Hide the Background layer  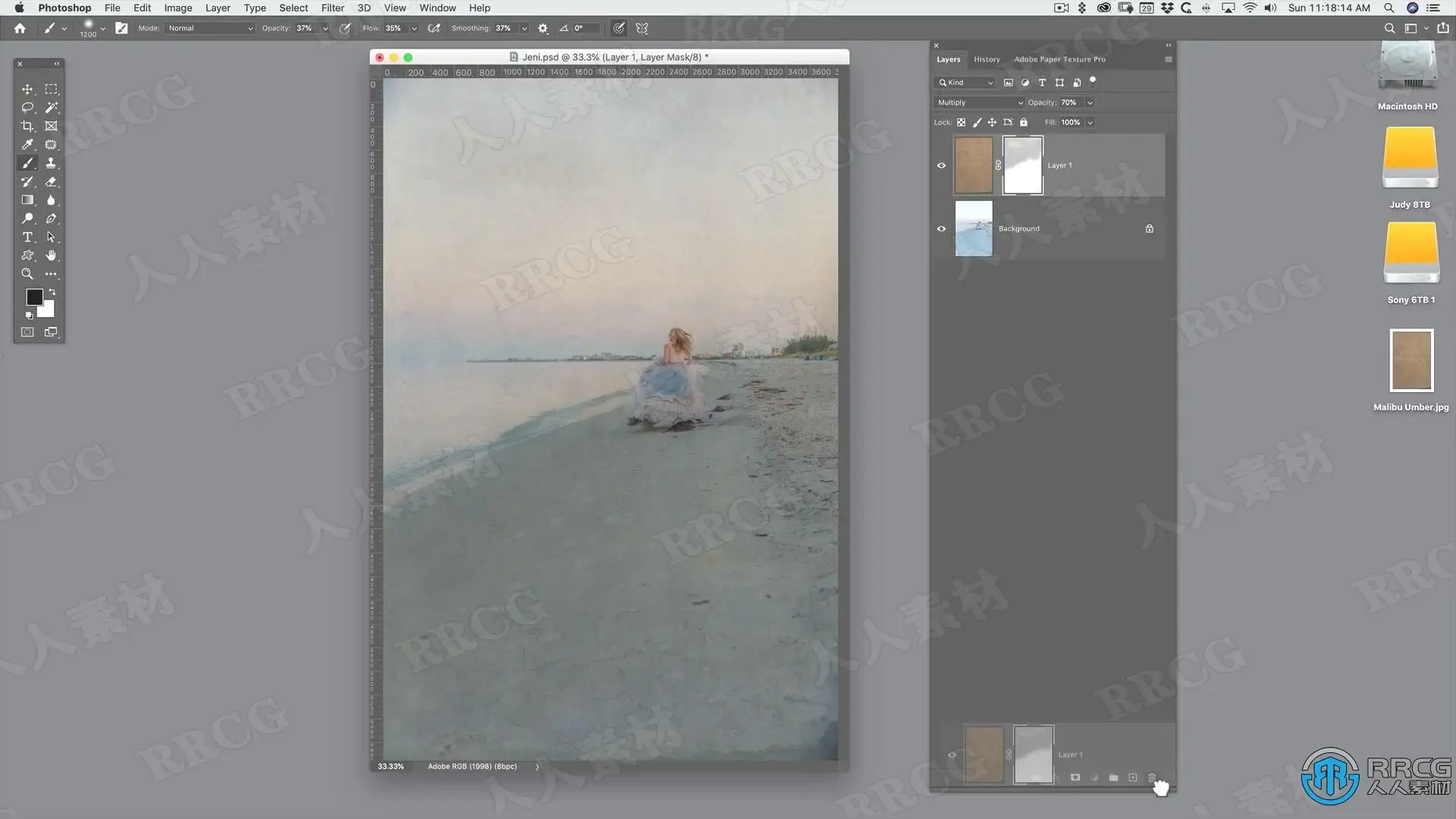click(x=941, y=228)
